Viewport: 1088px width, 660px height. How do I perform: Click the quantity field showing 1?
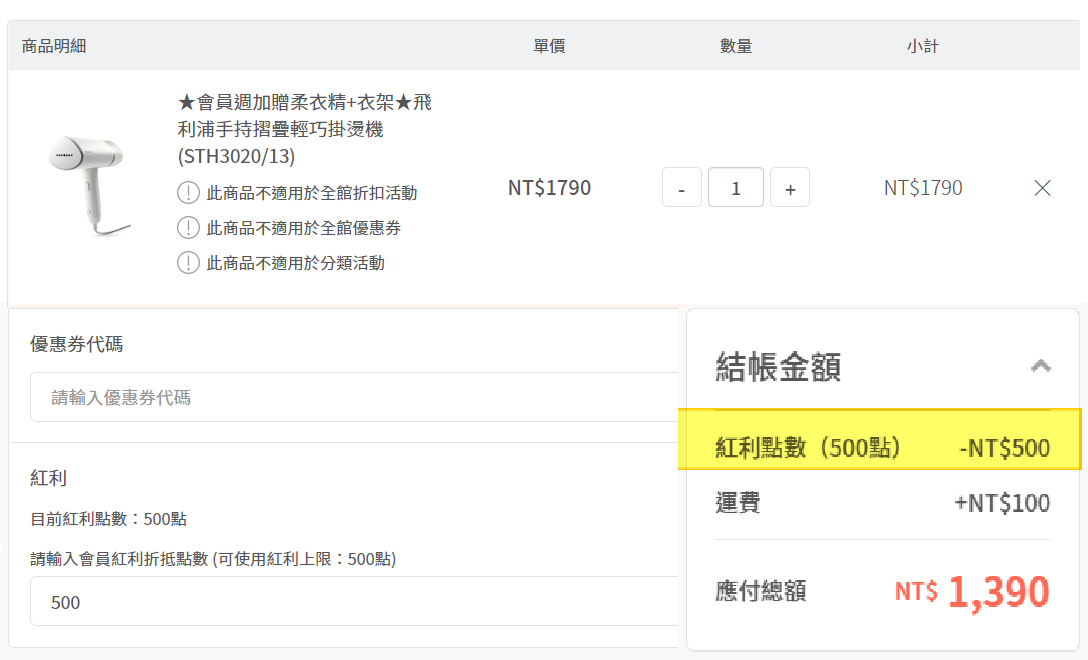[x=736, y=188]
